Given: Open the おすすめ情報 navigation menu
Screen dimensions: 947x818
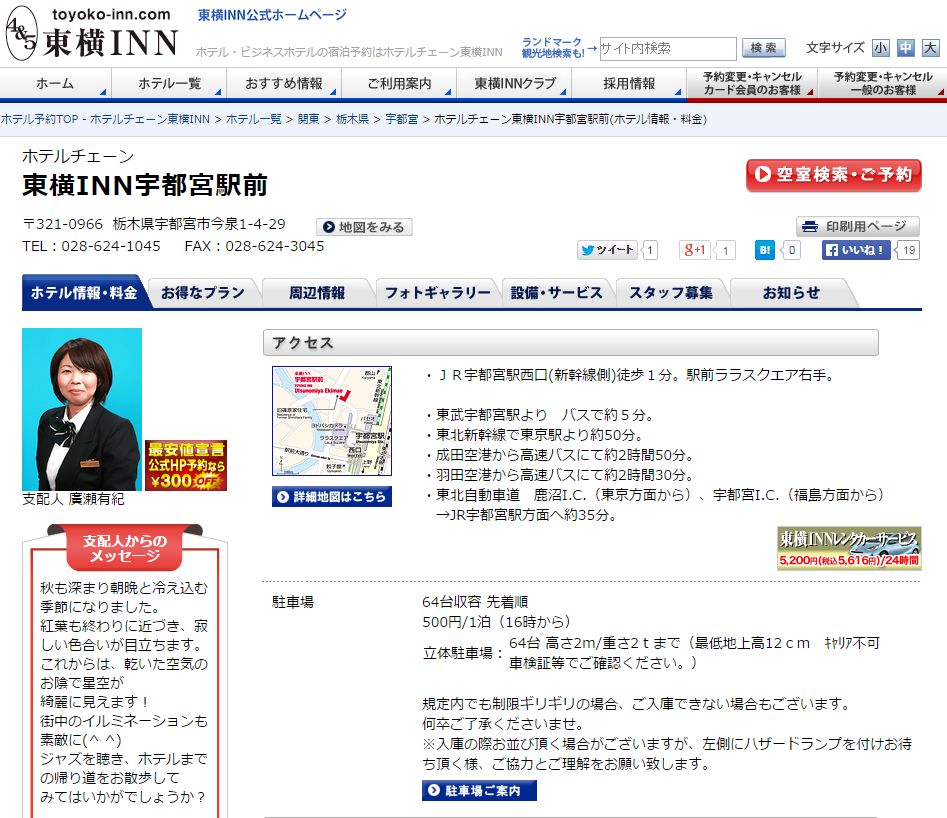Looking at the screenshot, I should [x=284, y=83].
